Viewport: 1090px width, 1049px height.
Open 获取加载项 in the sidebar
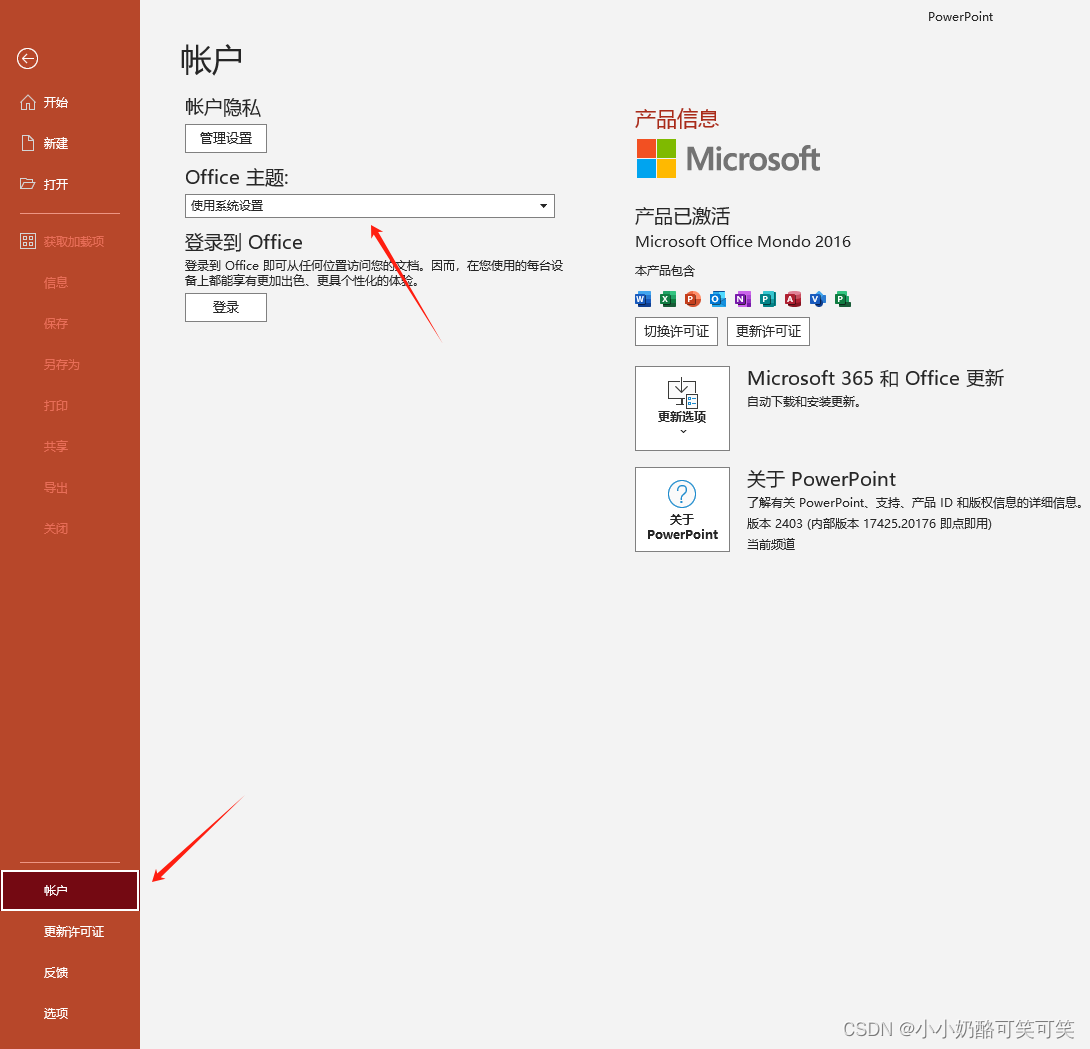[70, 241]
